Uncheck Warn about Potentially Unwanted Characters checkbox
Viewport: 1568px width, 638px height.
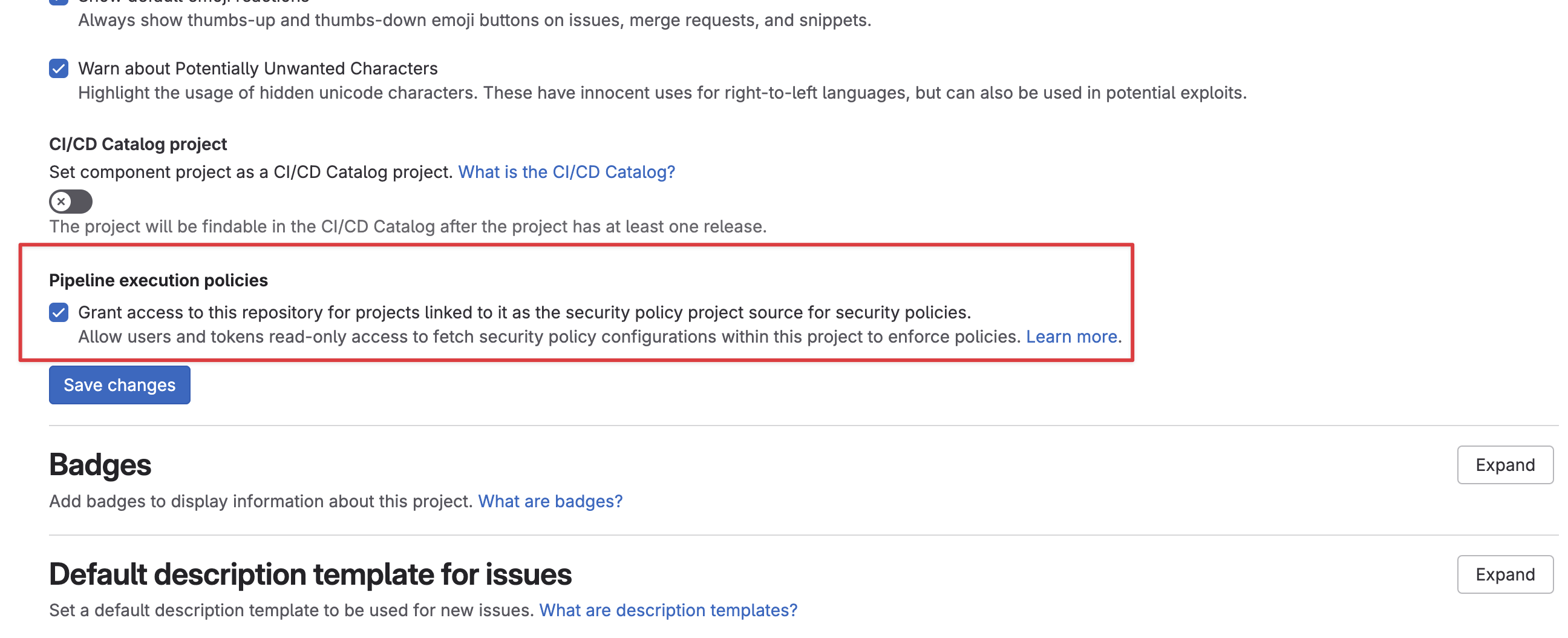[59, 68]
